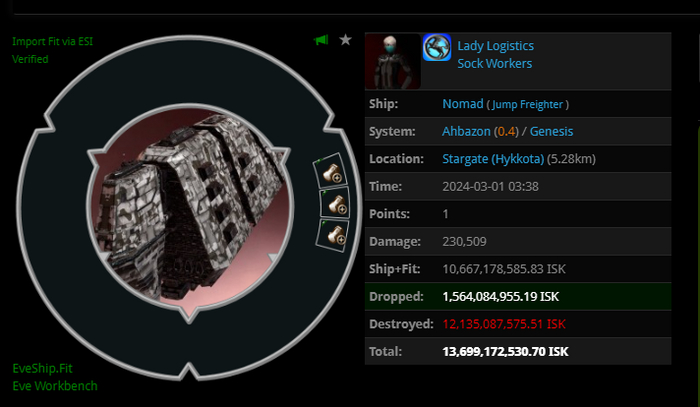
Task: Open the Sock Workers corporation page
Action: pyautogui.click(x=495, y=63)
